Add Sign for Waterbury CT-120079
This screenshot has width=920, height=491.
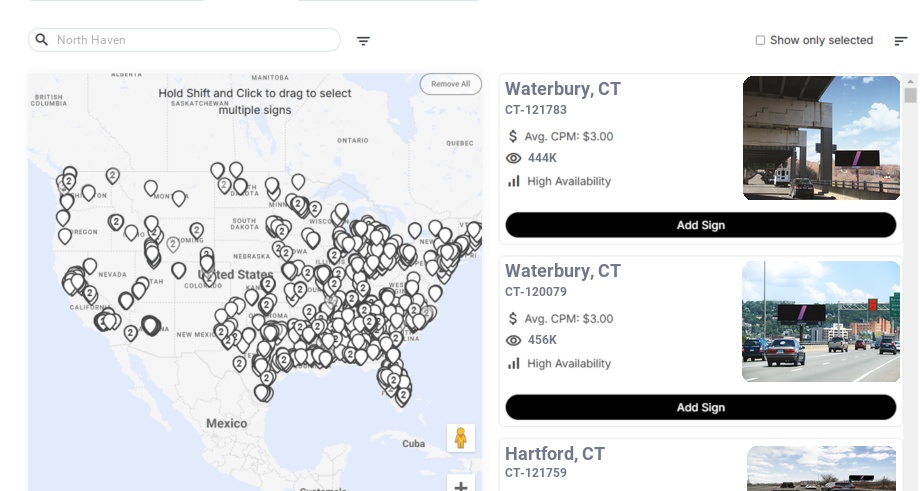tap(700, 407)
